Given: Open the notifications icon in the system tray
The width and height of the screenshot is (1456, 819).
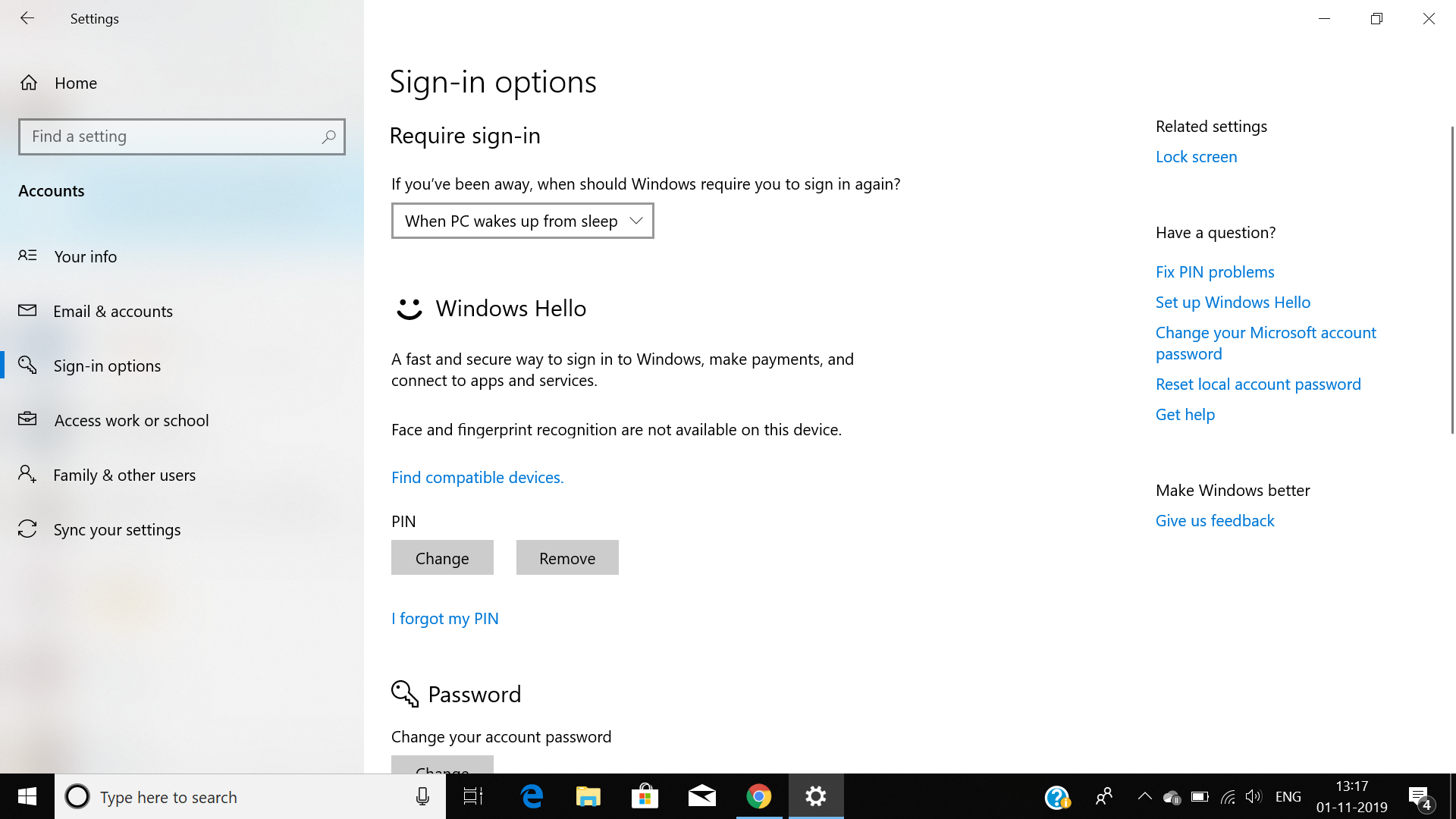Looking at the screenshot, I should click(1420, 796).
